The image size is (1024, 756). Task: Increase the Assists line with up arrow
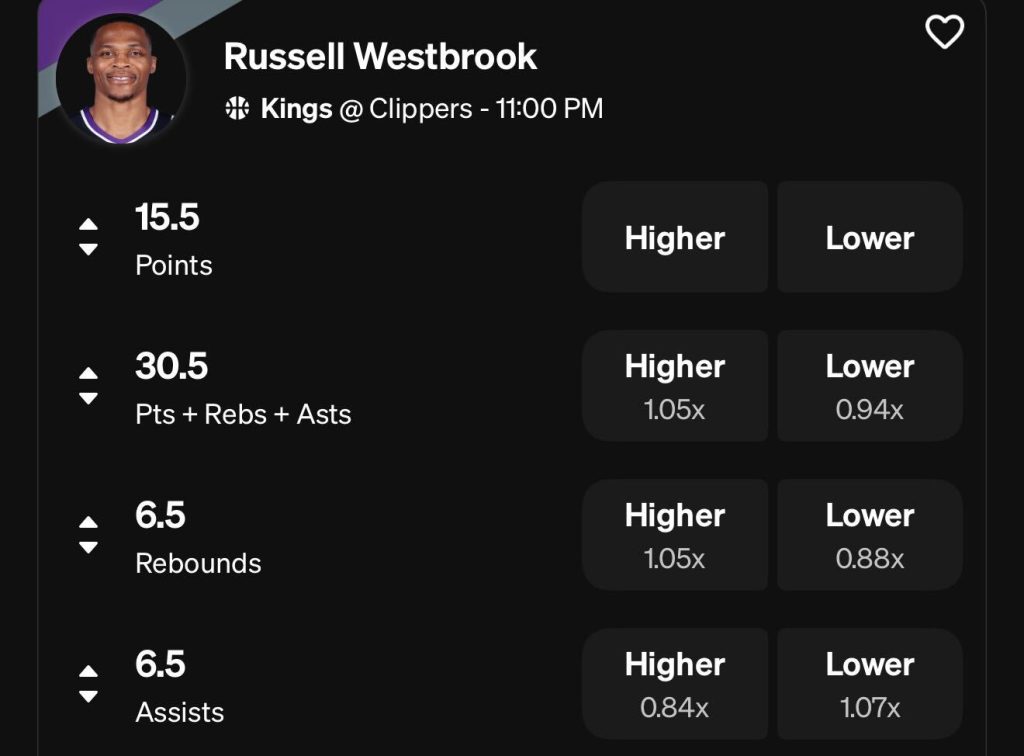(89, 671)
